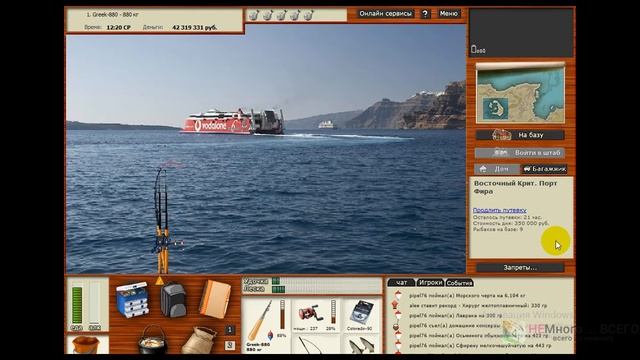Click the Greek-880 fishing rod item
This screenshot has height=360, width=640.
260,321
